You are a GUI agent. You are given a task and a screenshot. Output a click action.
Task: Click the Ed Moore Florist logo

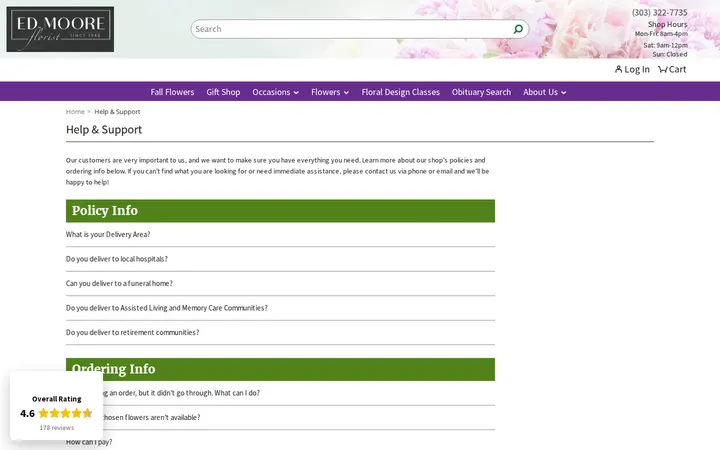coord(60,29)
